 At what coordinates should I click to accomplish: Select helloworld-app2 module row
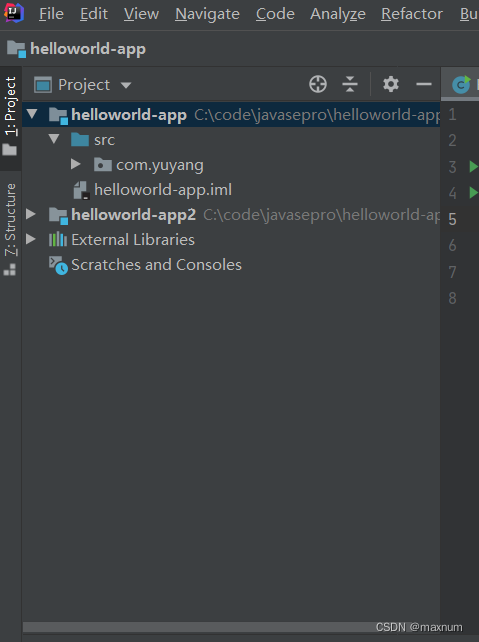(x=231, y=215)
